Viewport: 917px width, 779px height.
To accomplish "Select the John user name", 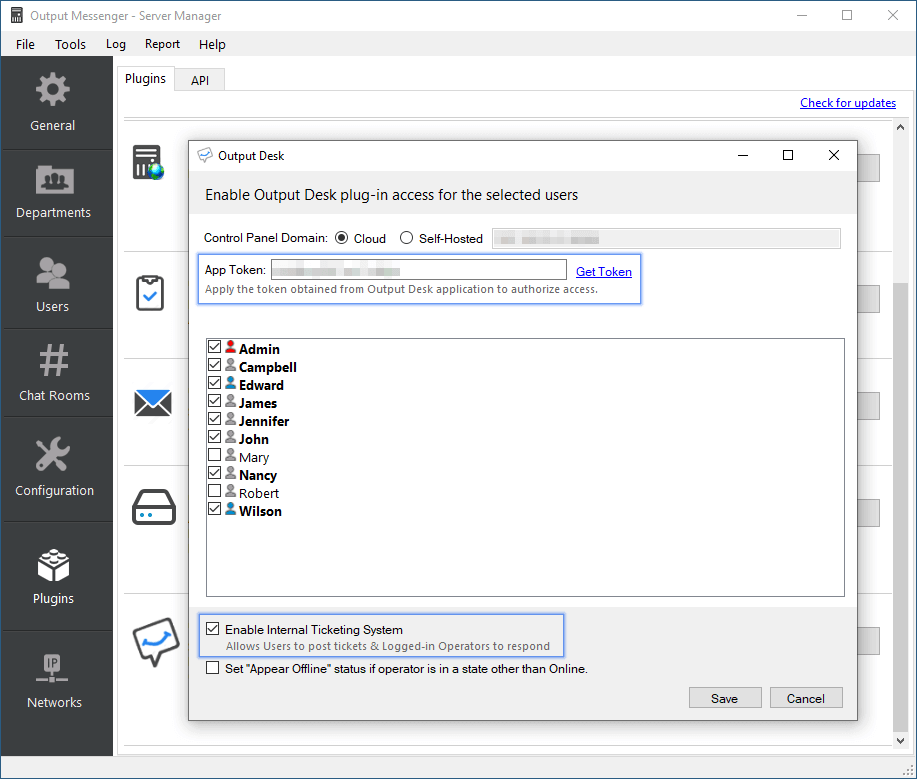I will 254,440.
